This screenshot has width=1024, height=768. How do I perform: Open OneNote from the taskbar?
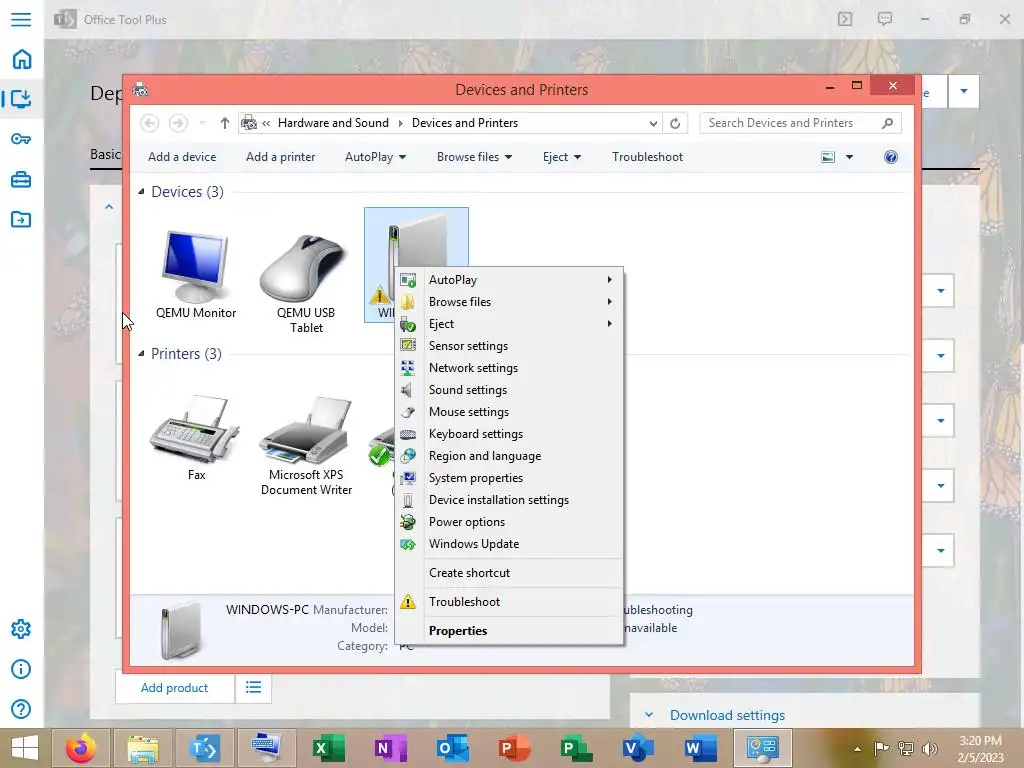click(391, 748)
